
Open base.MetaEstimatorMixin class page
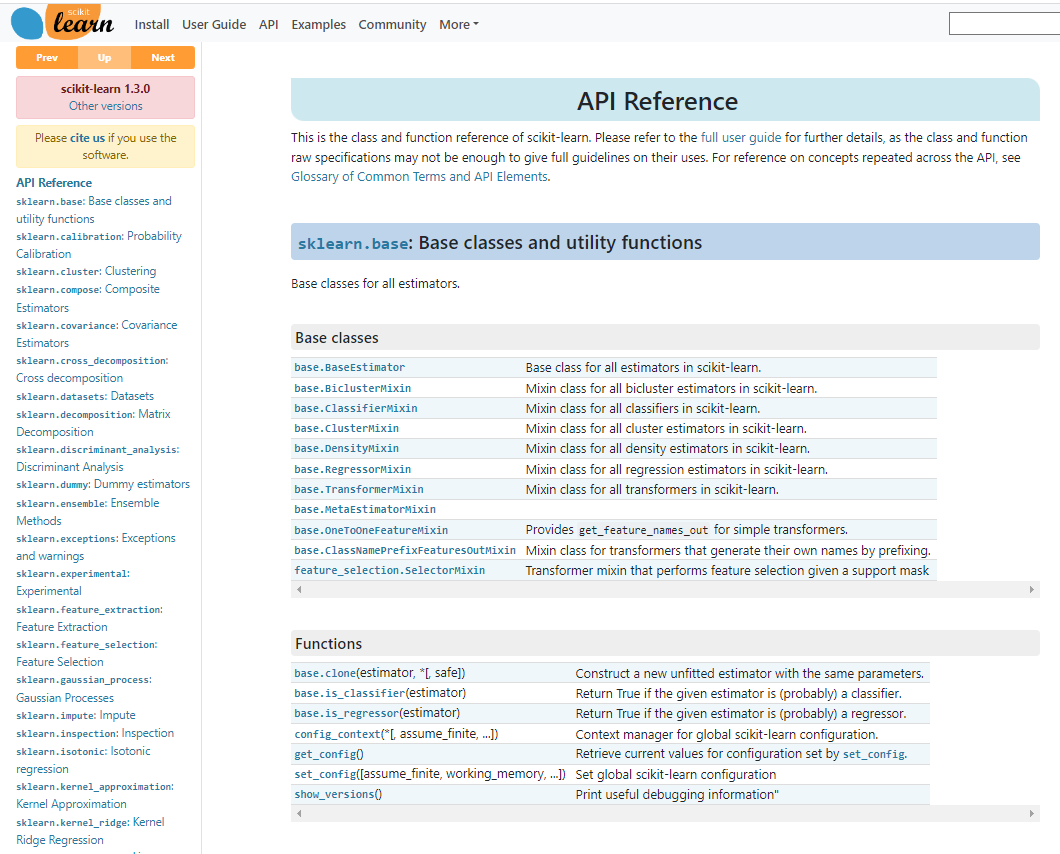pyautogui.click(x=365, y=509)
